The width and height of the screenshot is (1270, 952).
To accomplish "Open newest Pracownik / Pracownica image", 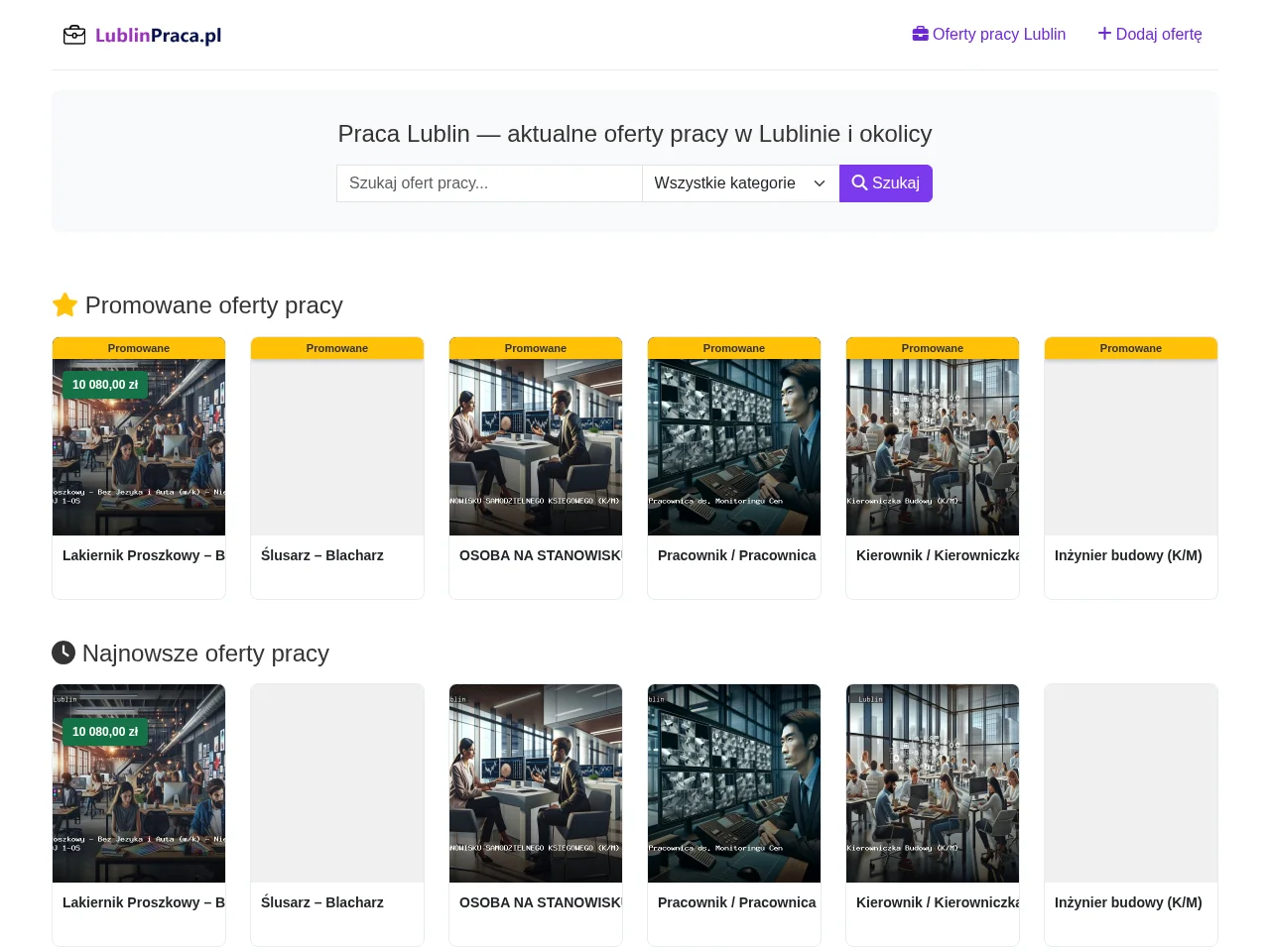I will coord(734,783).
